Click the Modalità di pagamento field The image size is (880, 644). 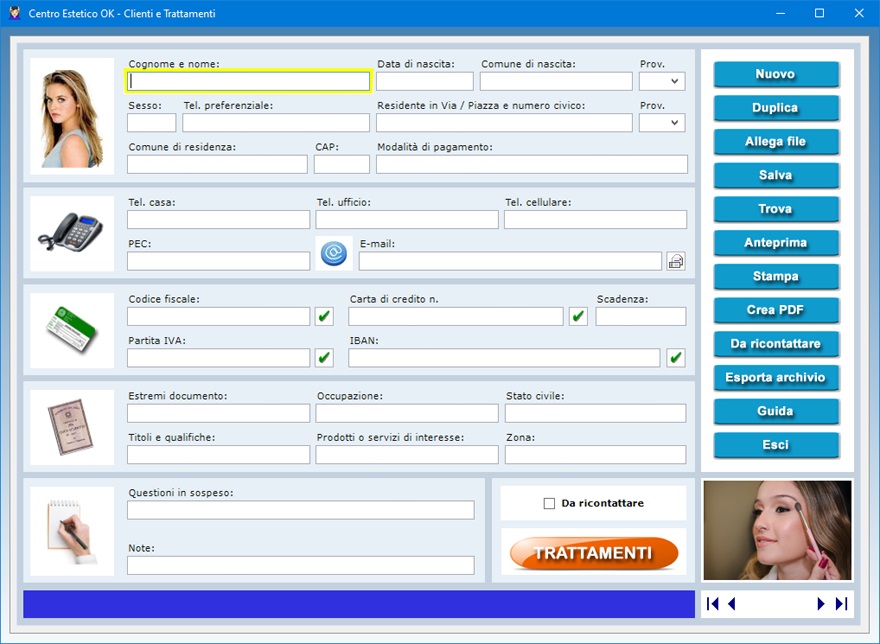[532, 165]
